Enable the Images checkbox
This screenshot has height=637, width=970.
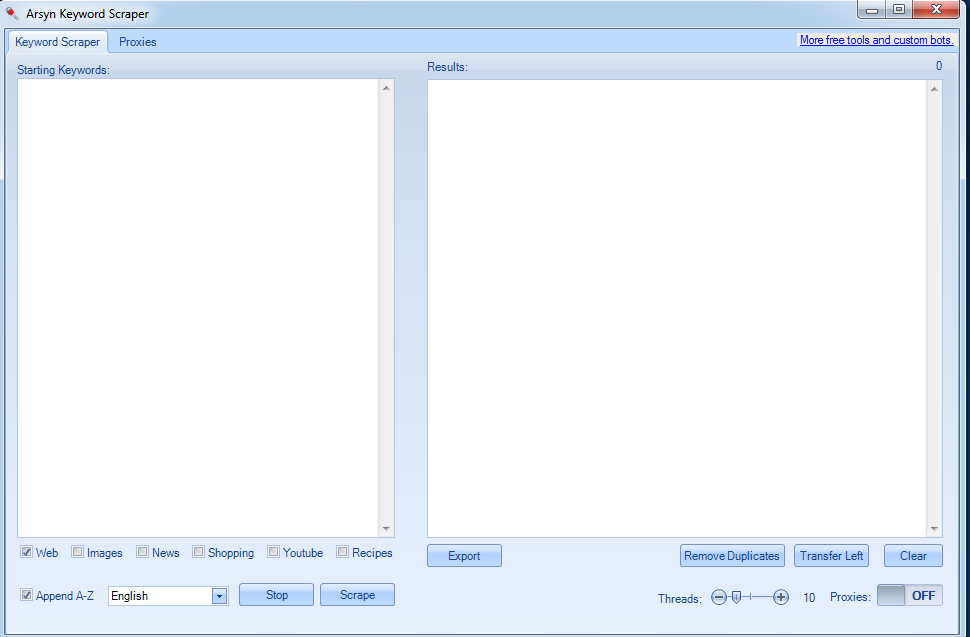(78, 552)
